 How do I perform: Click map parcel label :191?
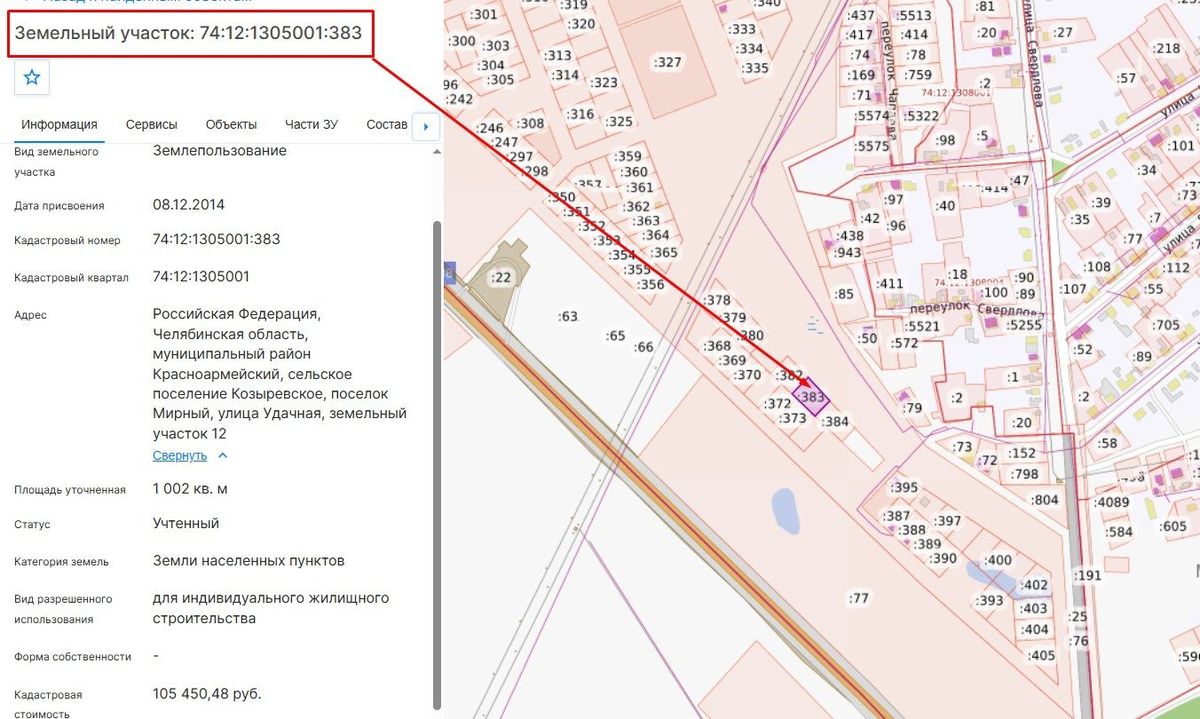coord(1087,576)
